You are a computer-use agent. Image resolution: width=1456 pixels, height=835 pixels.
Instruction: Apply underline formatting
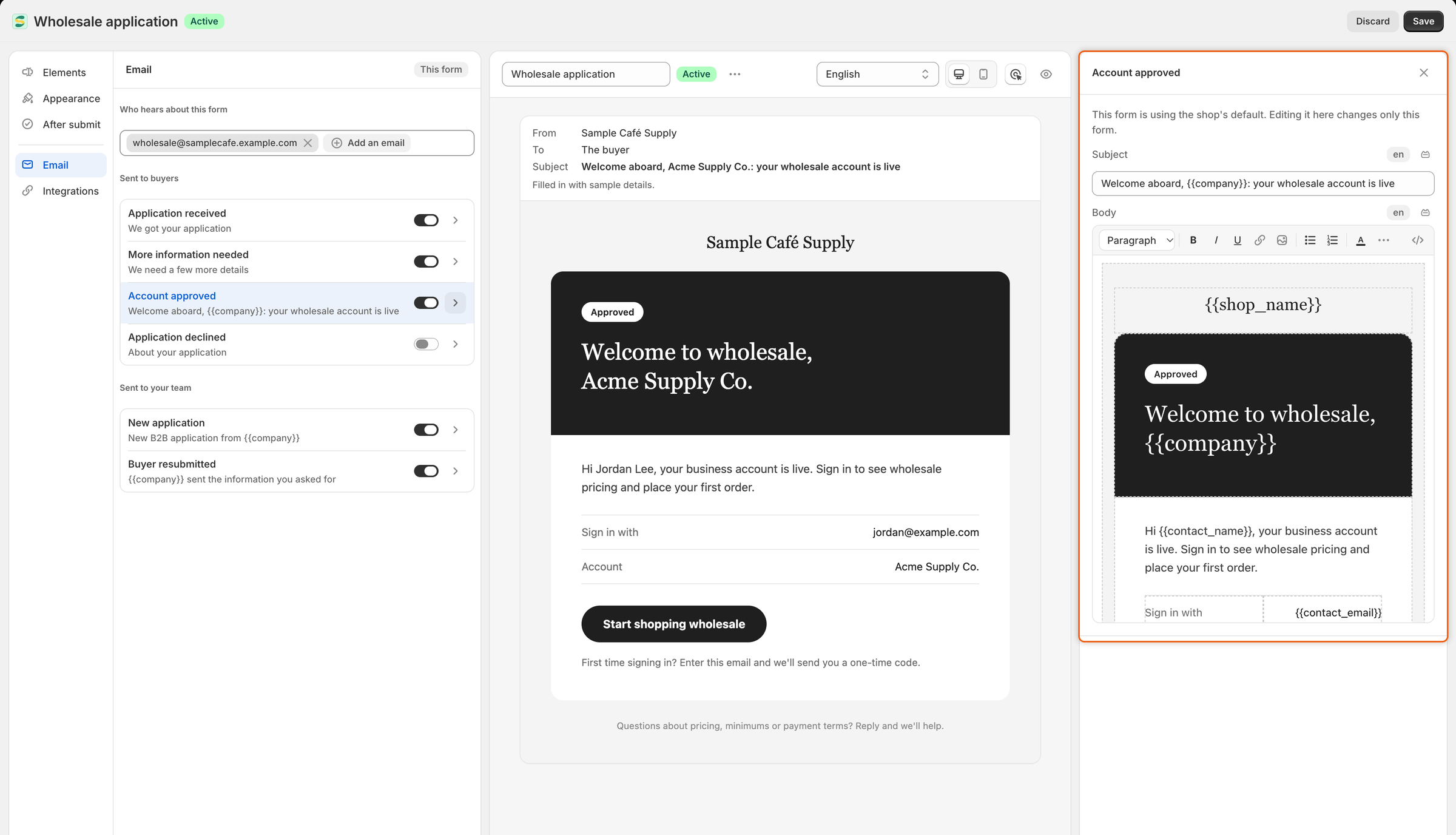coord(1238,240)
